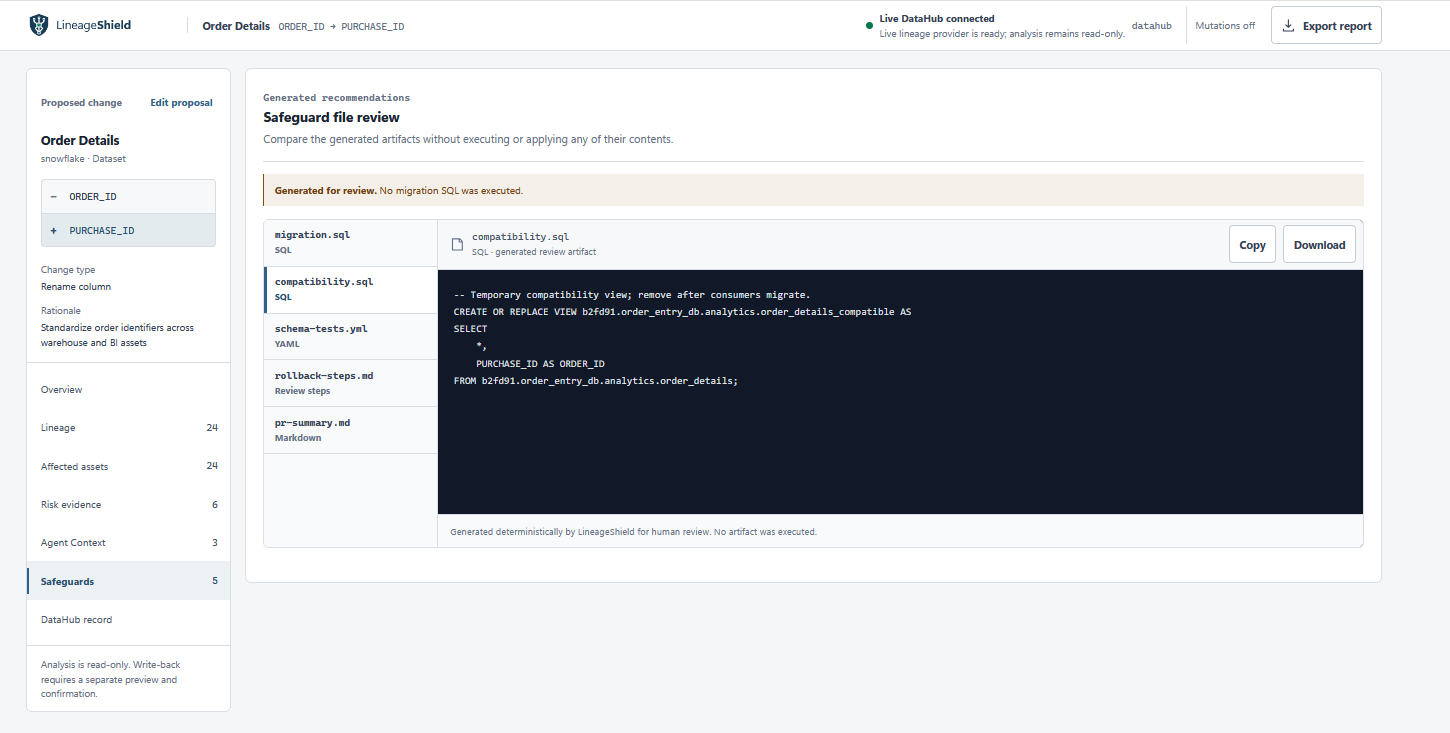Screen dimensions: 1450x733
Task: Click the Rename column change type value
Action: (x=76, y=287)
